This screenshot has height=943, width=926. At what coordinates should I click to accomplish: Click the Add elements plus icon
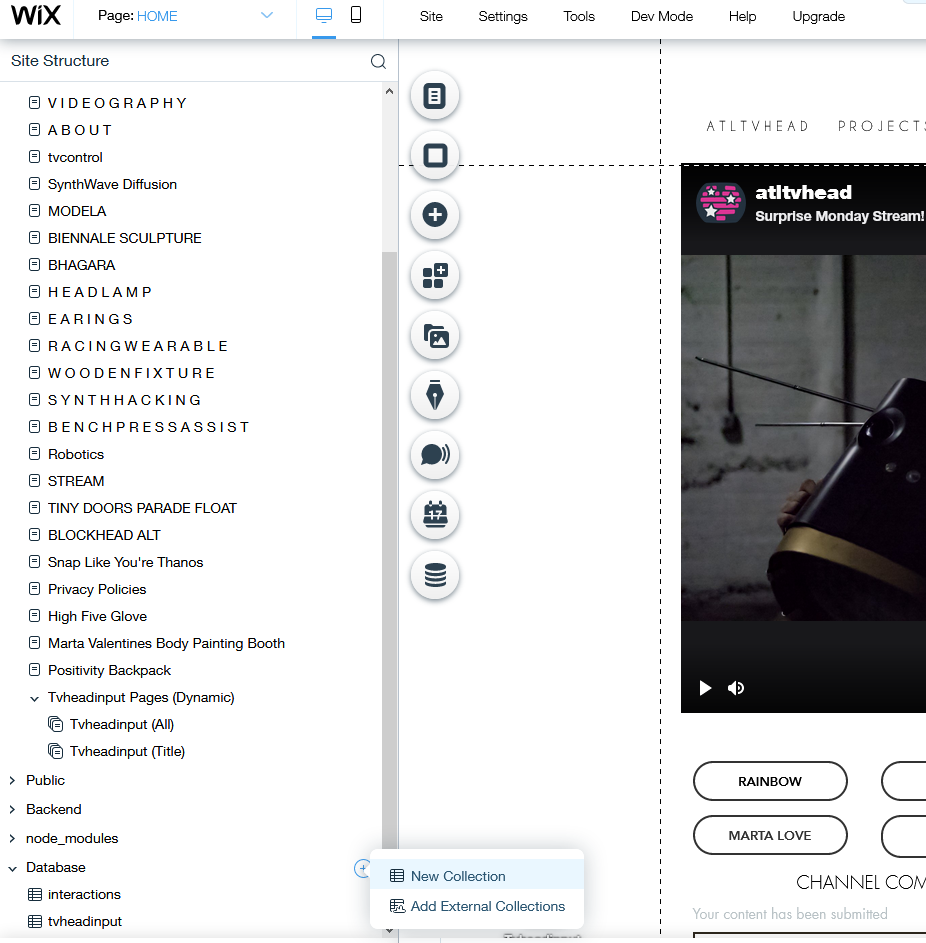click(434, 215)
